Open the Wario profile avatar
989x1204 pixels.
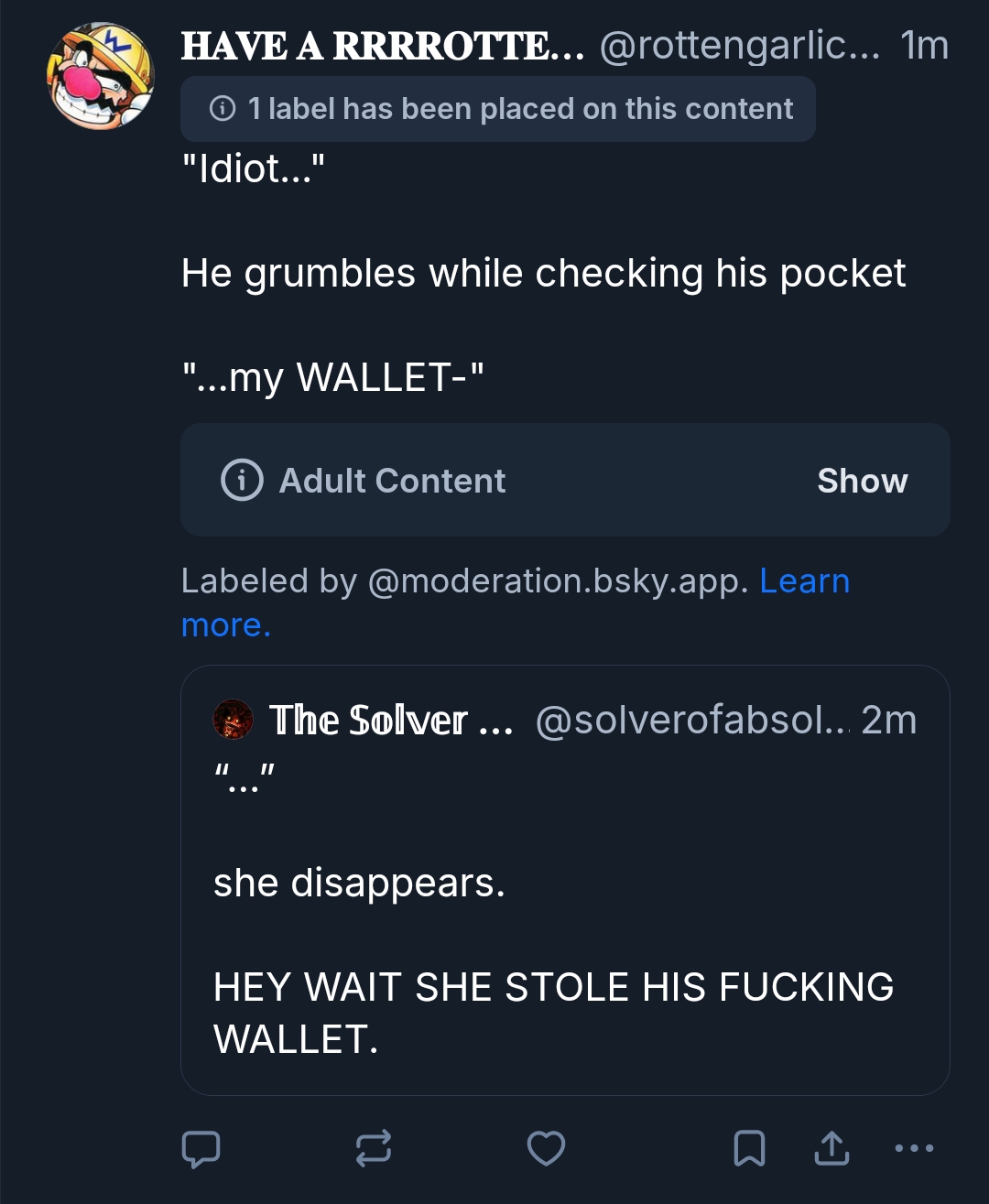pyautogui.click(x=101, y=76)
